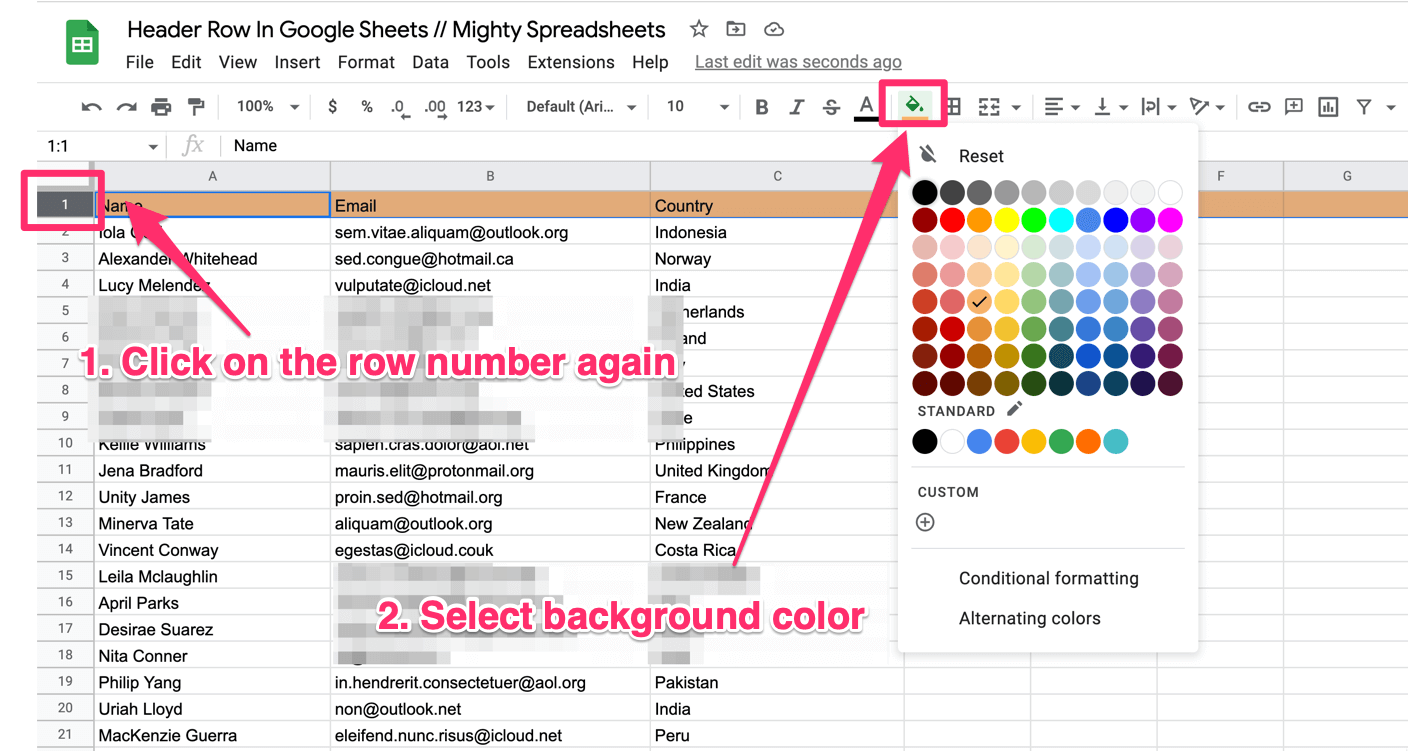
Task: Format as percent icon
Action: [x=367, y=107]
